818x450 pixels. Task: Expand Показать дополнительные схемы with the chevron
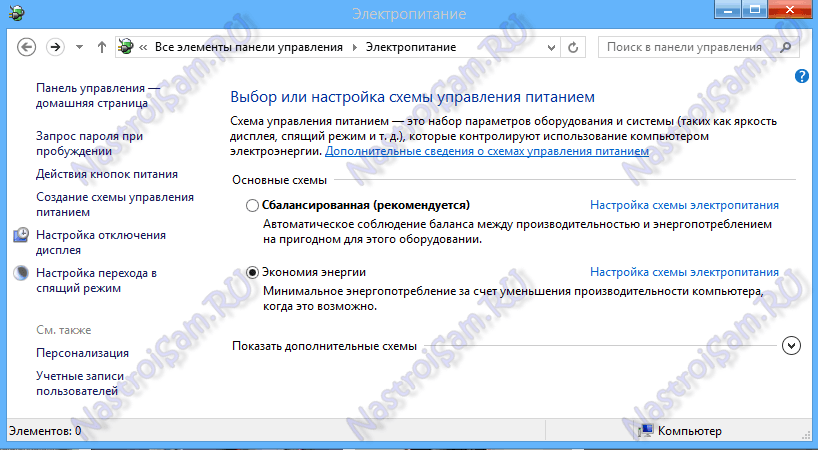(792, 345)
